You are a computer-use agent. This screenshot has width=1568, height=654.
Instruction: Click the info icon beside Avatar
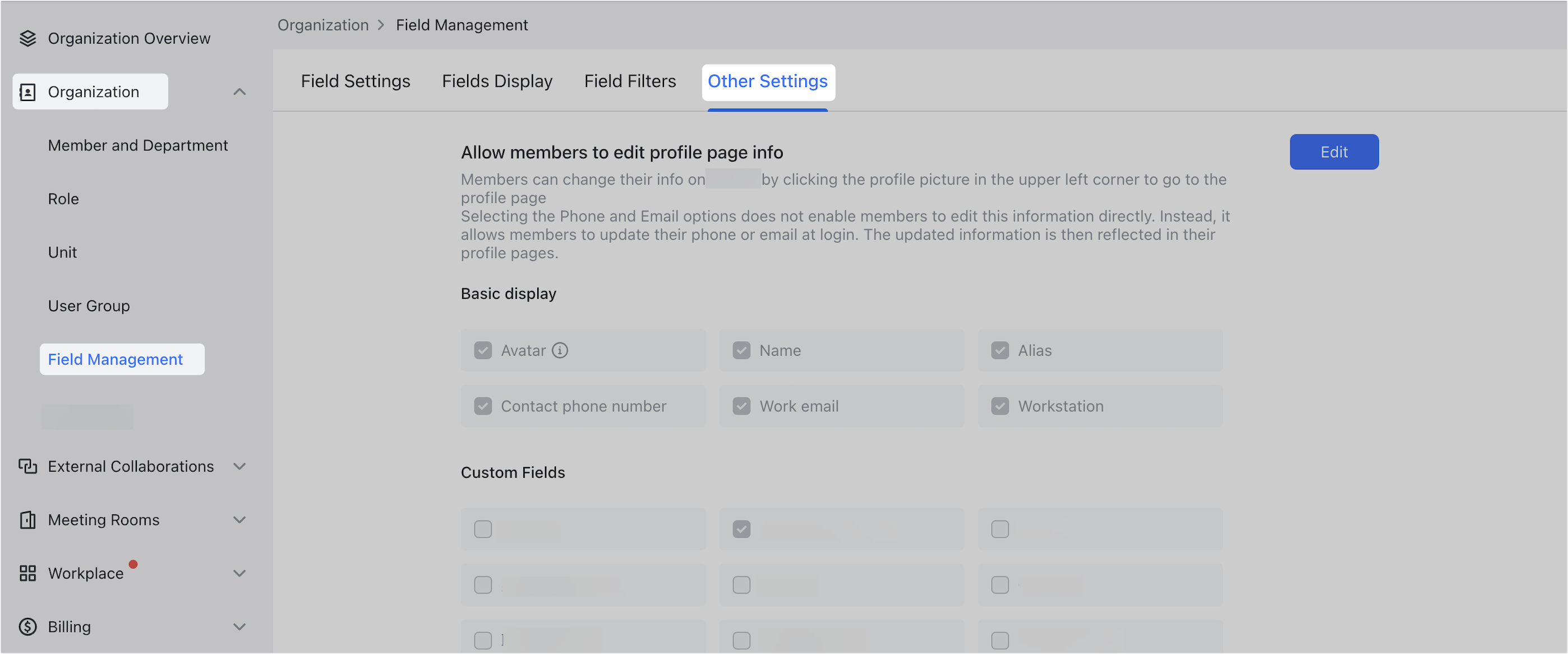pyautogui.click(x=560, y=350)
